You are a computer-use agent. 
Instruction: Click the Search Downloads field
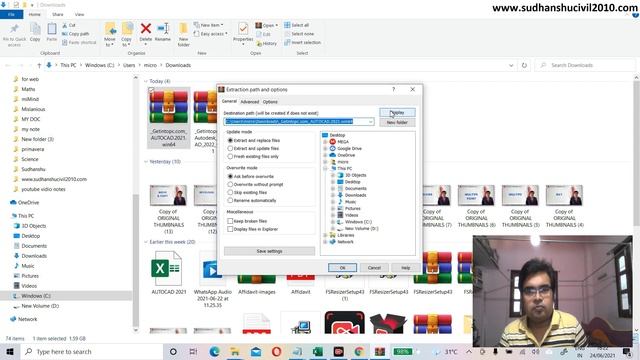tap(585, 65)
